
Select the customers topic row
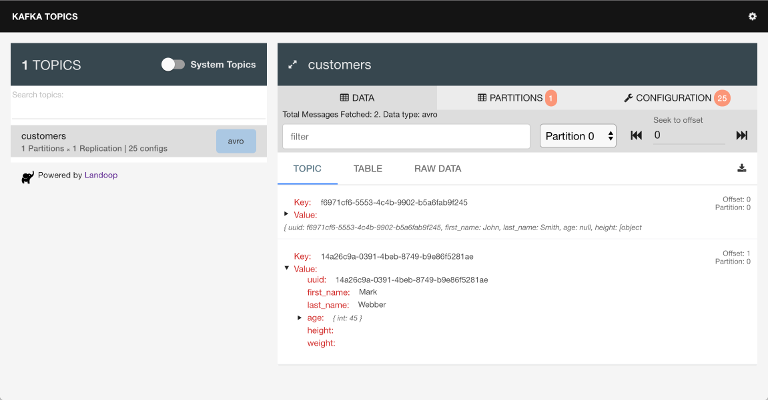coord(139,141)
